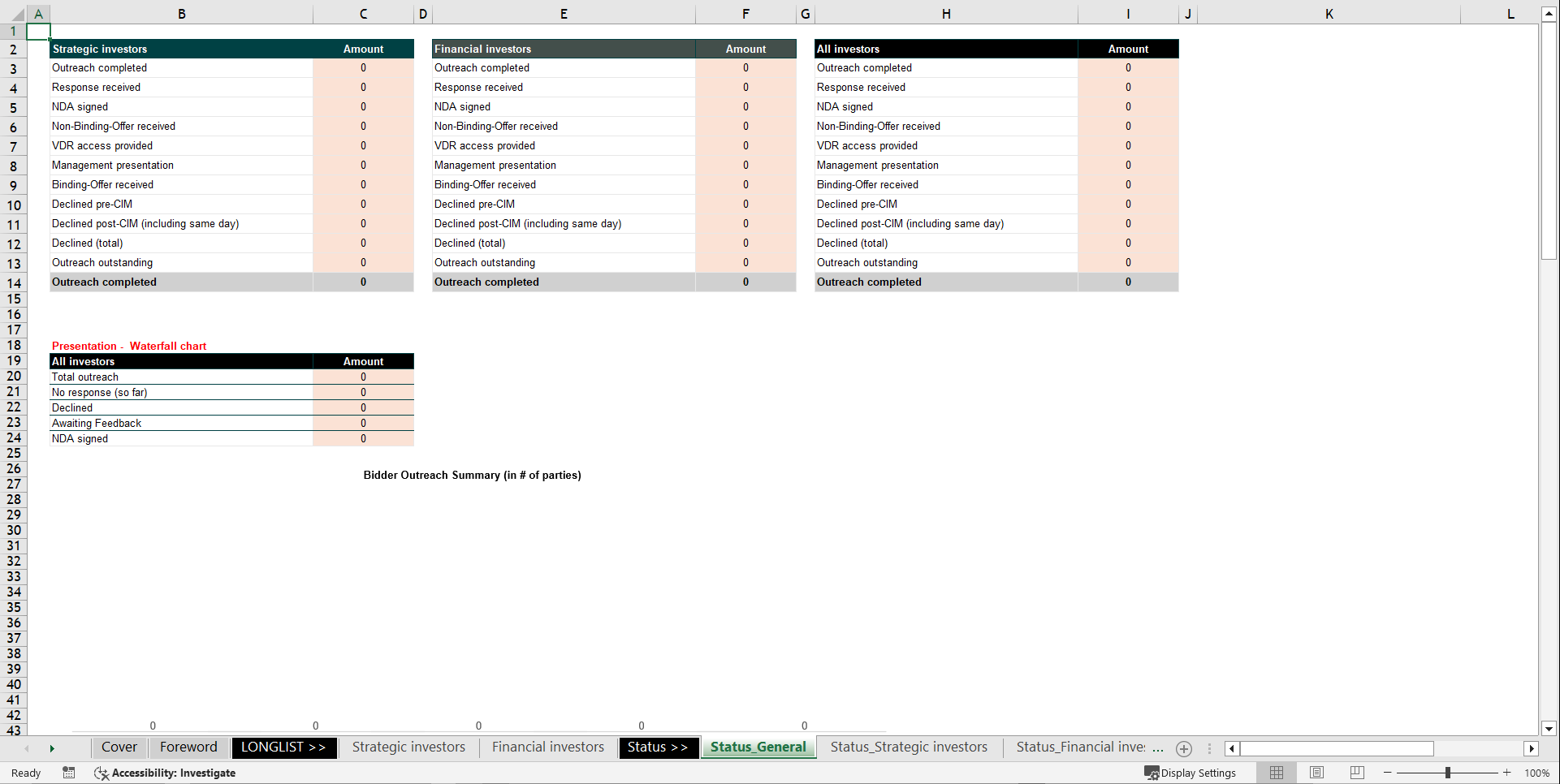The width and height of the screenshot is (1560, 784).
Task: Click Presentation - Waterfall chart heading
Action: [x=129, y=346]
